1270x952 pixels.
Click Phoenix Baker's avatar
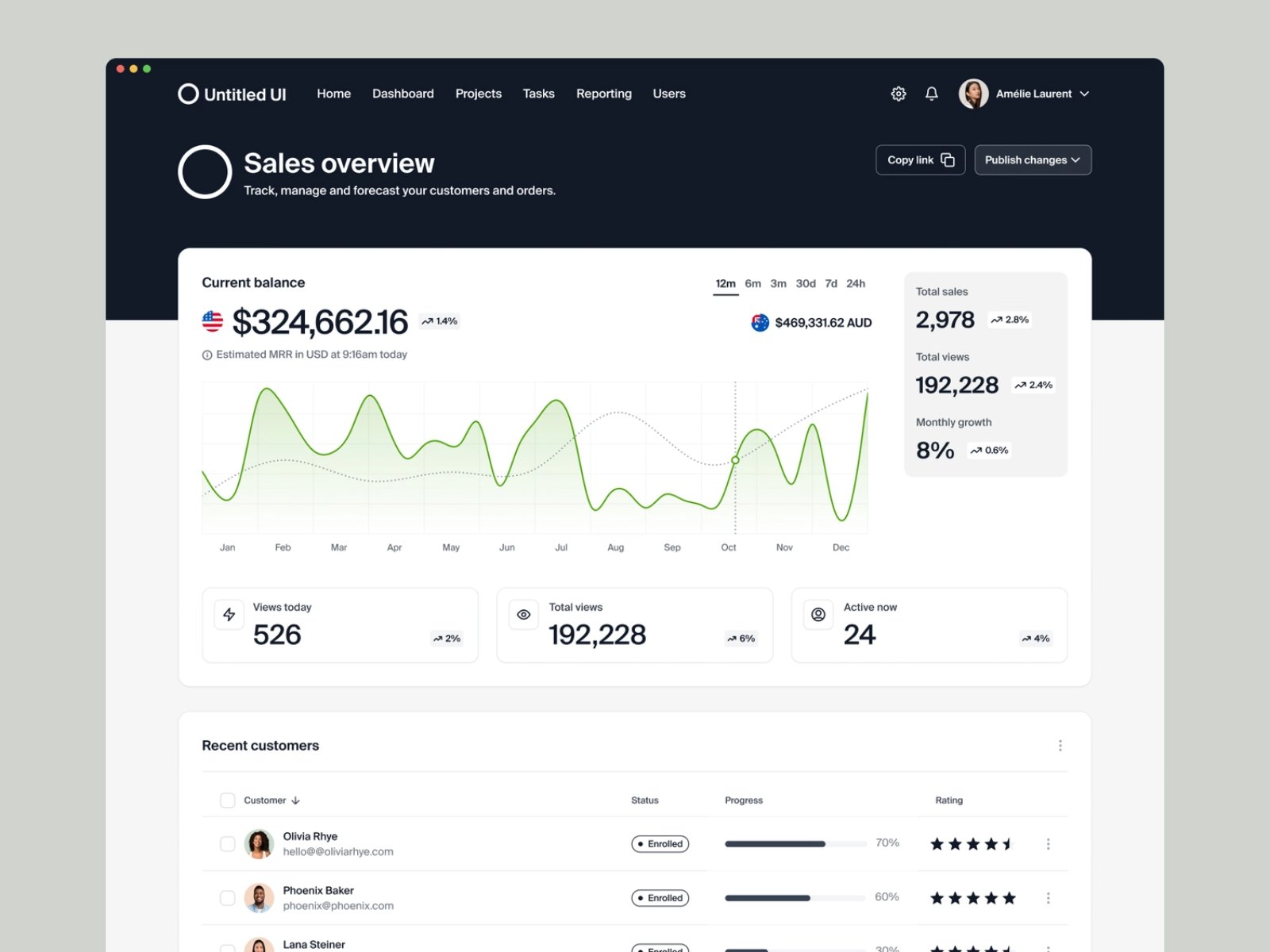tap(259, 898)
